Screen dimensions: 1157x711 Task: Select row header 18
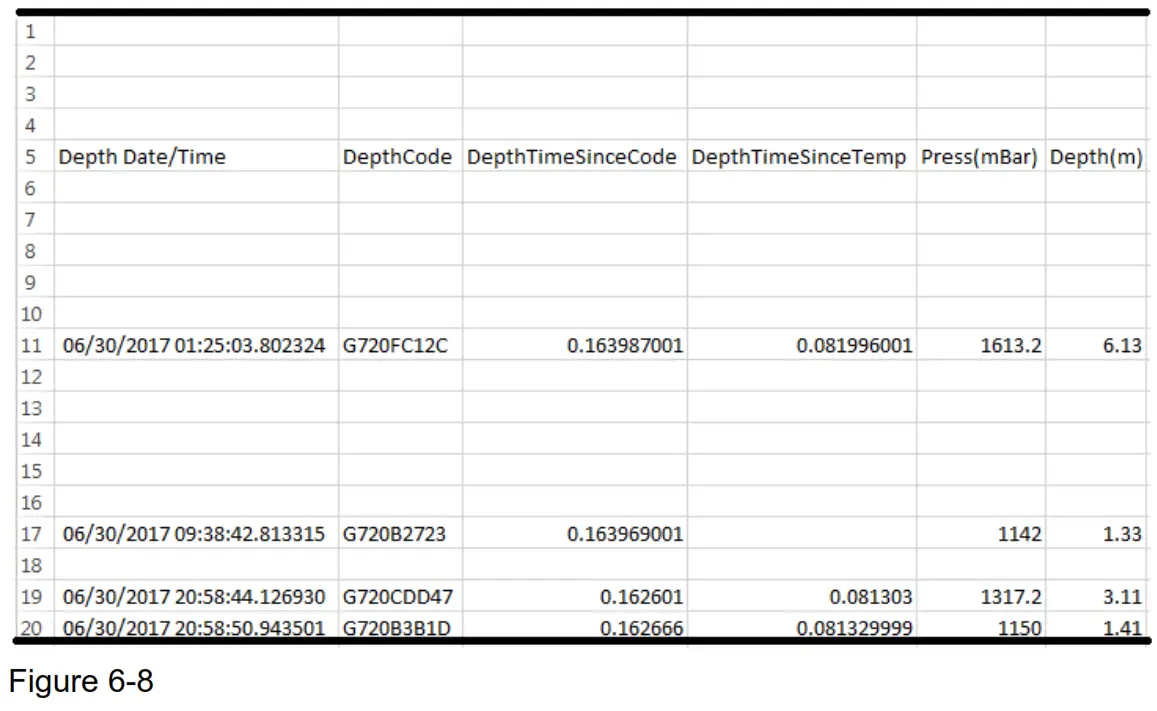click(35, 565)
